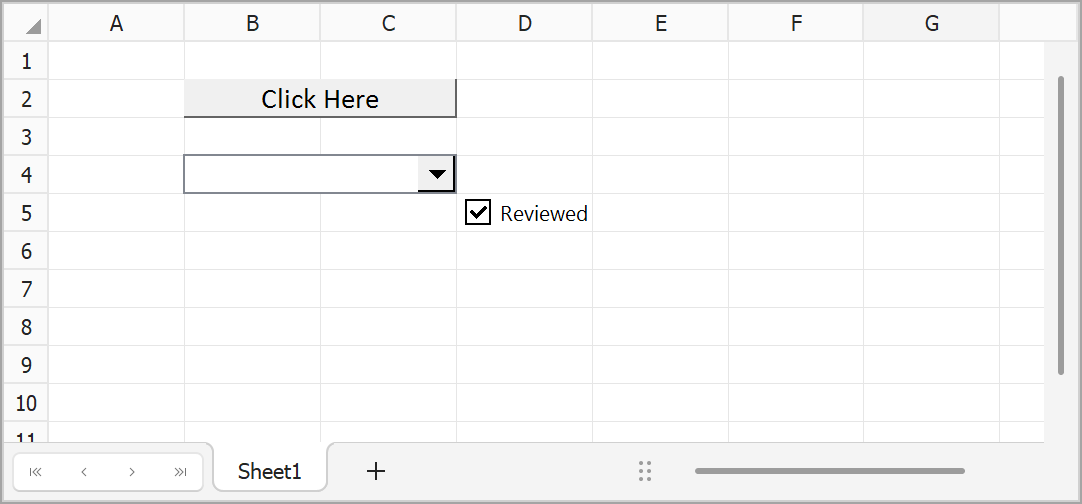Screen dimensions: 1082x504
Task: Select row 7 header
Action: pyautogui.click(x=26, y=289)
